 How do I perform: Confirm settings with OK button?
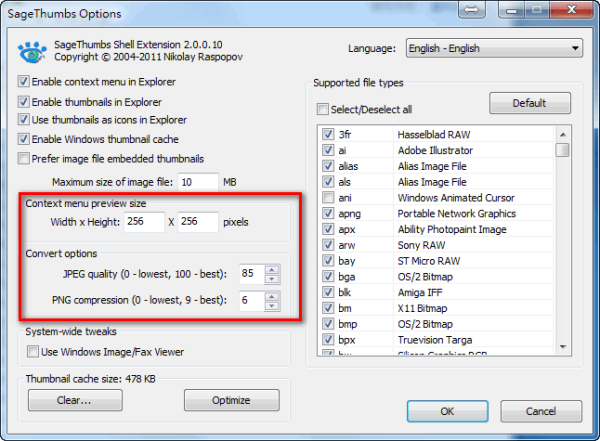coord(447,412)
